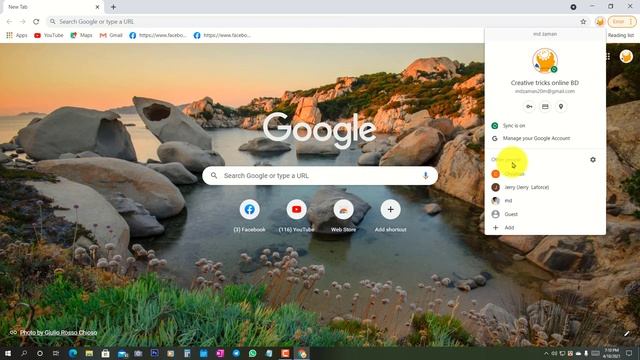This screenshot has height=360, width=640.
Task: Click the Google search box on page
Action: [320, 176]
